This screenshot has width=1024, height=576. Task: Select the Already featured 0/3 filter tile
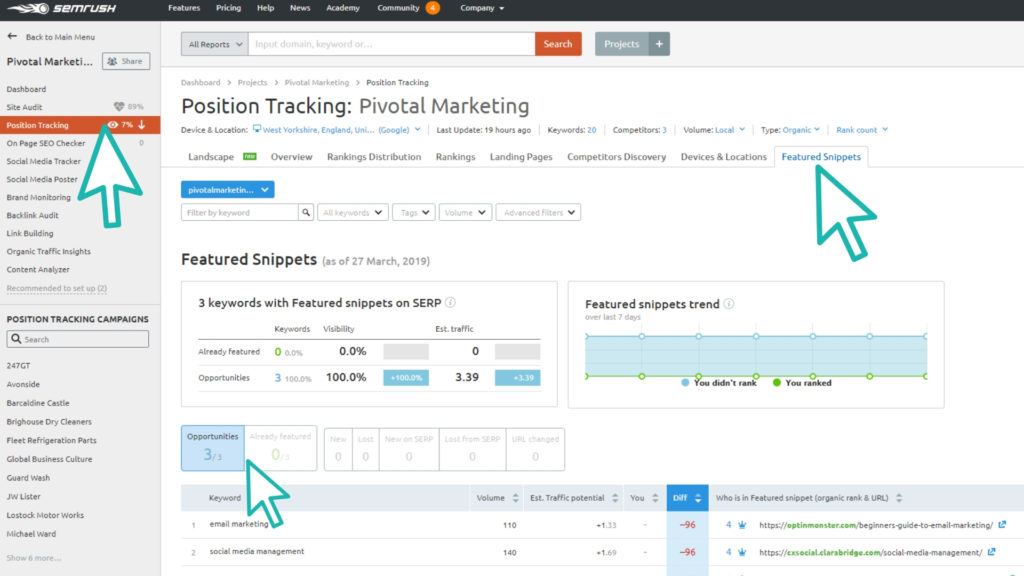pyautogui.click(x=280, y=448)
